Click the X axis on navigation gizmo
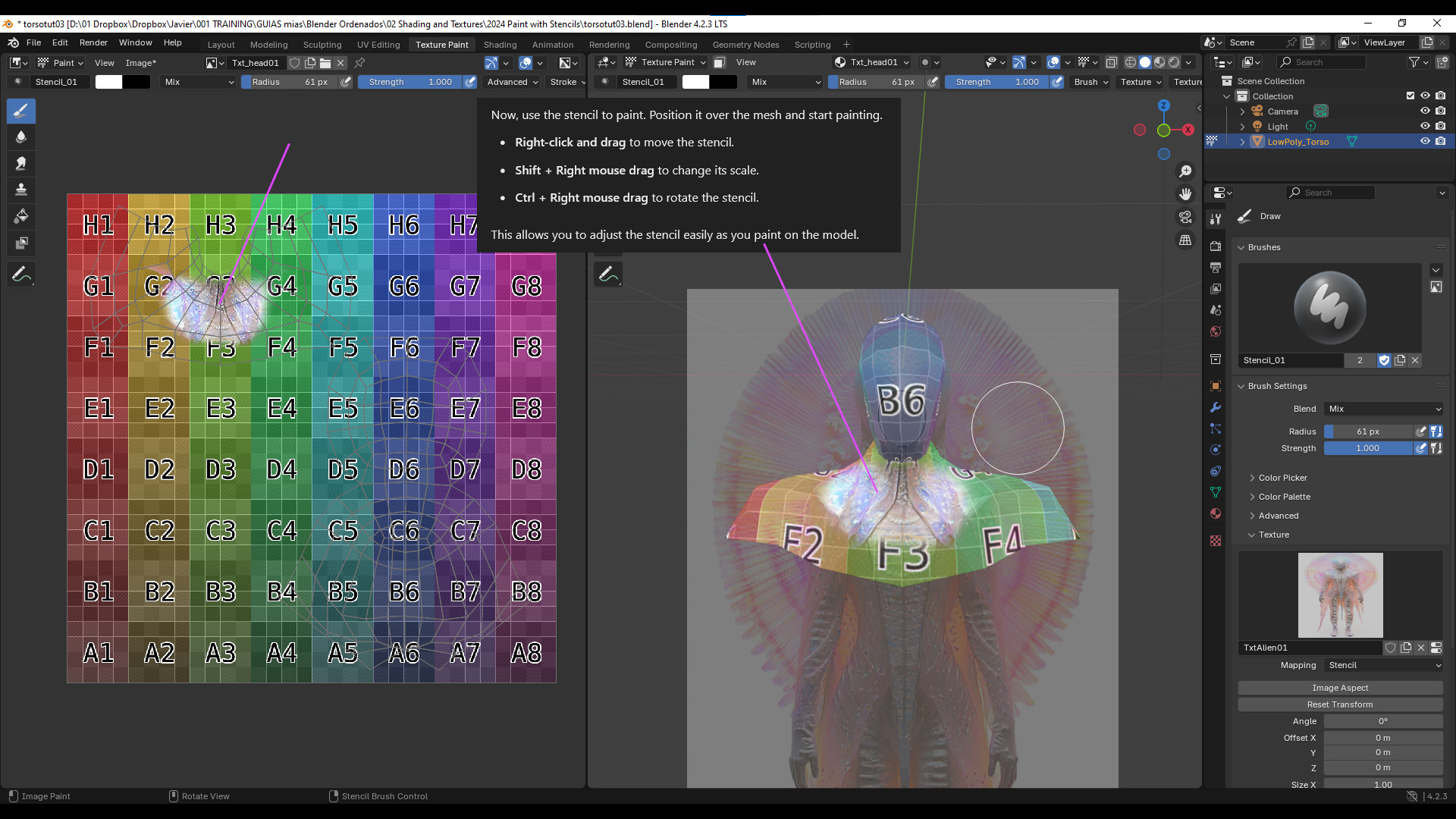Screen dimensions: 1456x819 1188,130
